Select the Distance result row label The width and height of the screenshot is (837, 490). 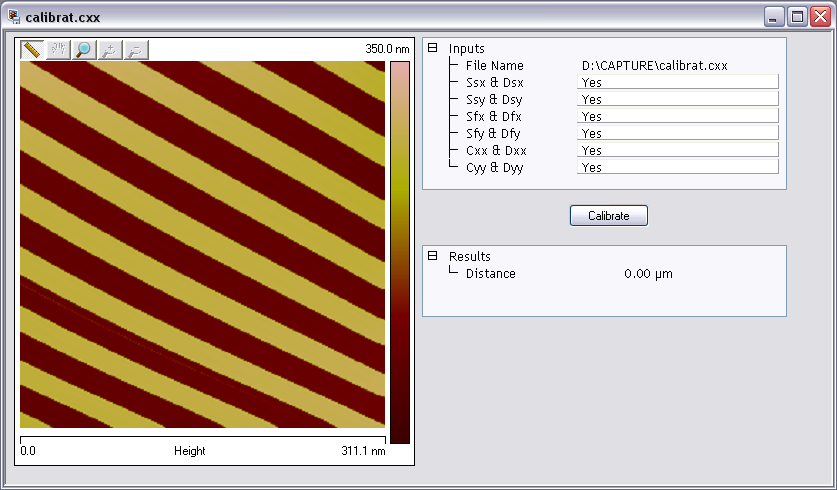[491, 274]
